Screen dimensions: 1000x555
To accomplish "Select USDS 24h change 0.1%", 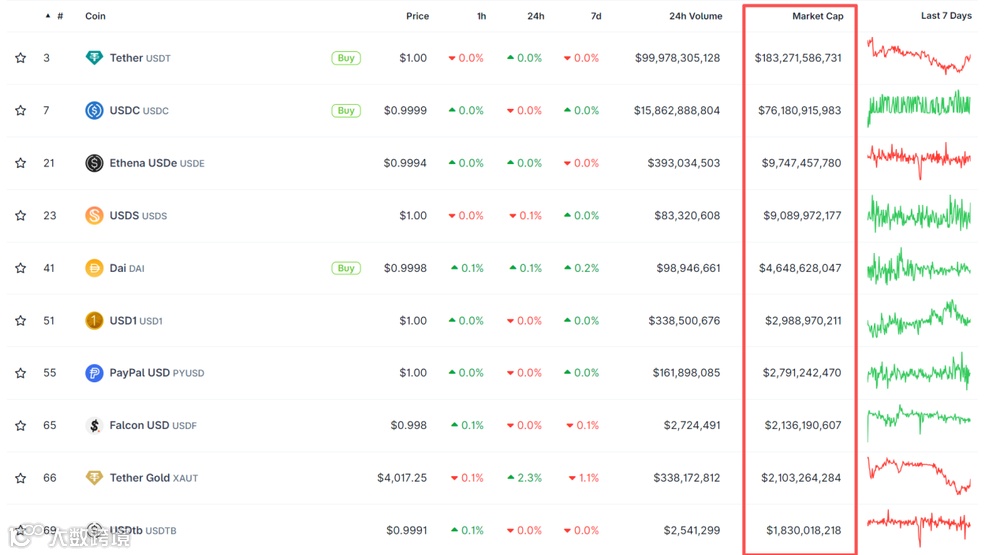I will (x=526, y=216).
